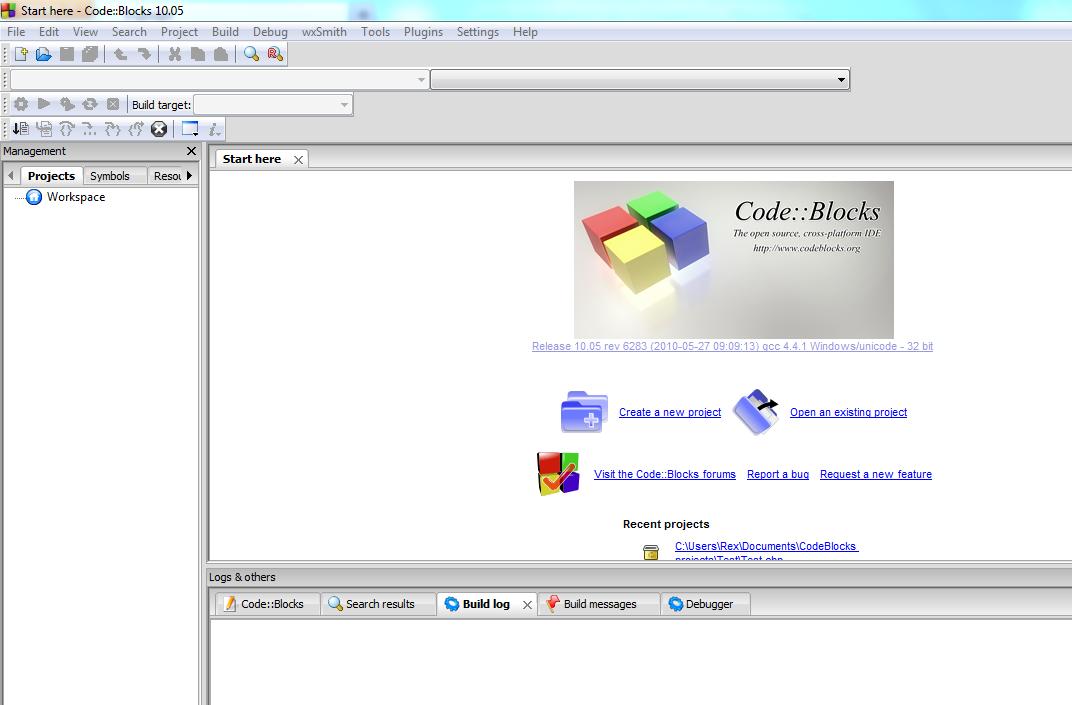The height and width of the screenshot is (705, 1072).
Task: Open the Build menu
Action: [225, 31]
